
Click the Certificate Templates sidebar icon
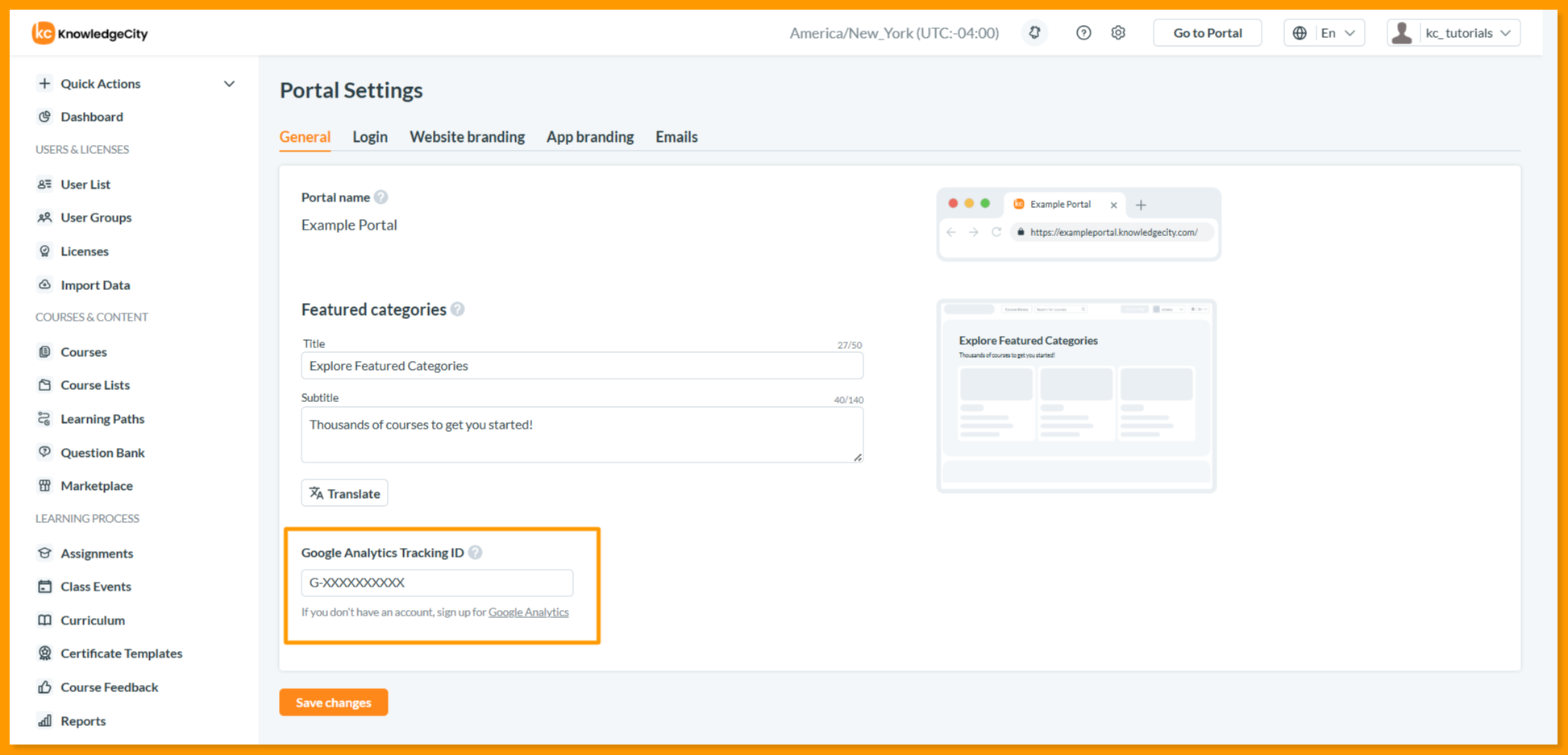(44, 653)
